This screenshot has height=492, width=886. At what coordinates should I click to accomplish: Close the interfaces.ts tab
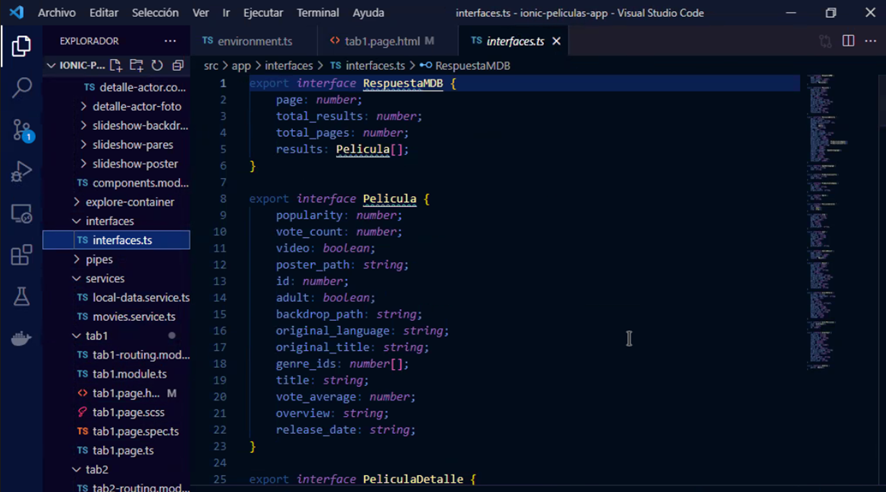(x=556, y=41)
